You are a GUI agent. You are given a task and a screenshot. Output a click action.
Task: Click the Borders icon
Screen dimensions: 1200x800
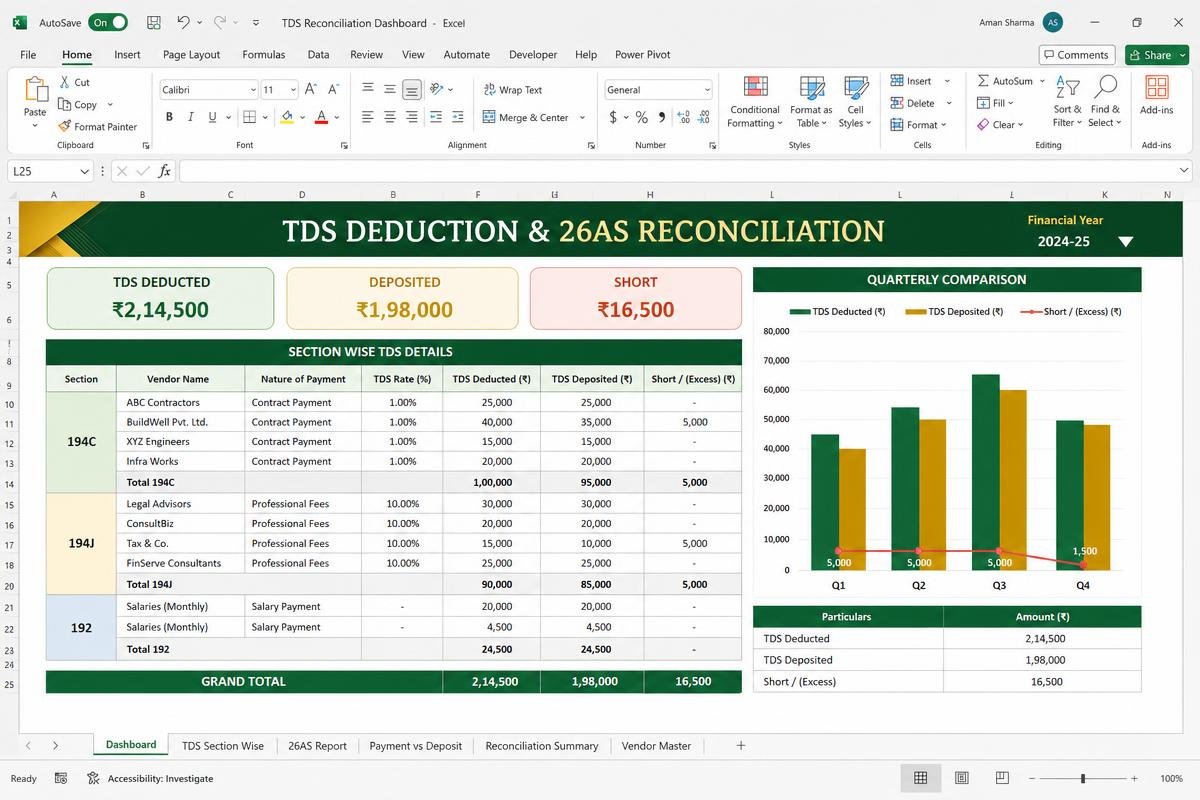coord(250,117)
